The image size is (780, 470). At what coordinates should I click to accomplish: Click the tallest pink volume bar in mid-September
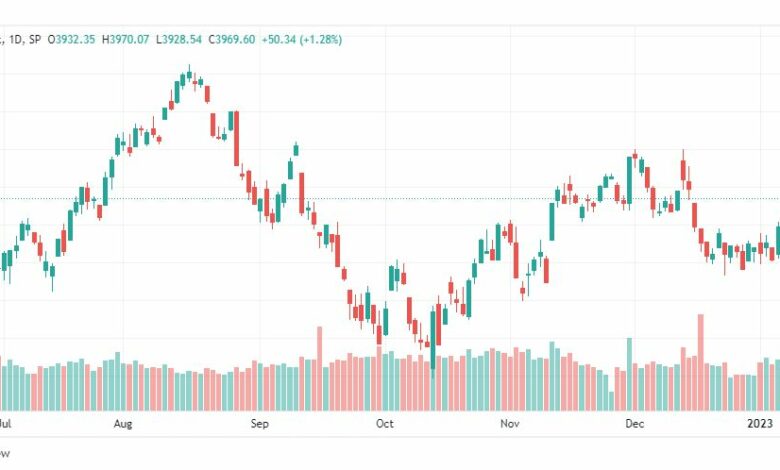pyautogui.click(x=319, y=369)
